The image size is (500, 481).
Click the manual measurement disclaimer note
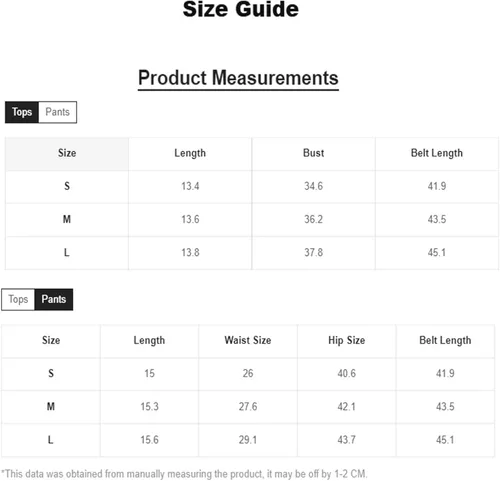click(x=184, y=474)
